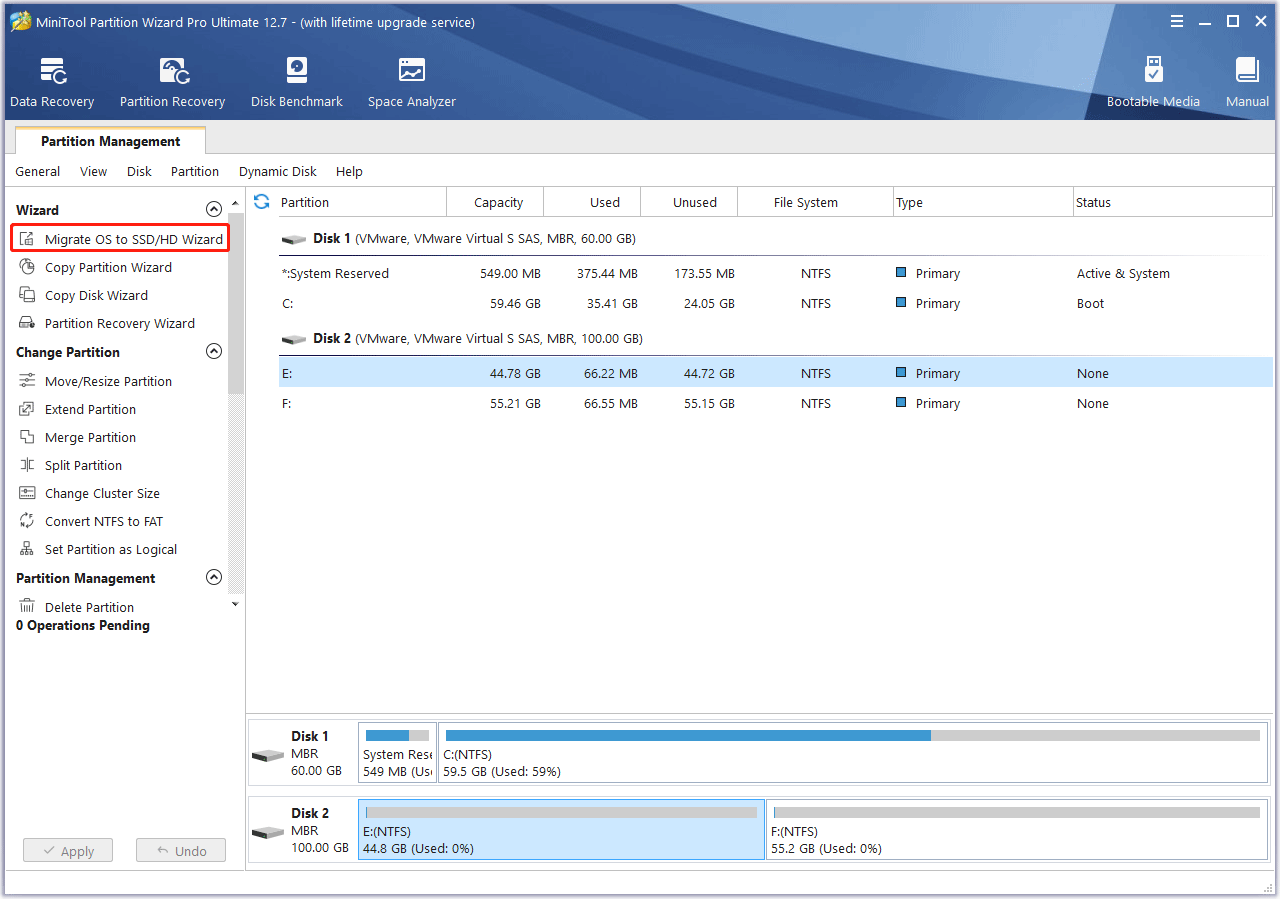Image resolution: width=1280 pixels, height=899 pixels.
Task: Click the Apply button
Action: tap(67, 851)
